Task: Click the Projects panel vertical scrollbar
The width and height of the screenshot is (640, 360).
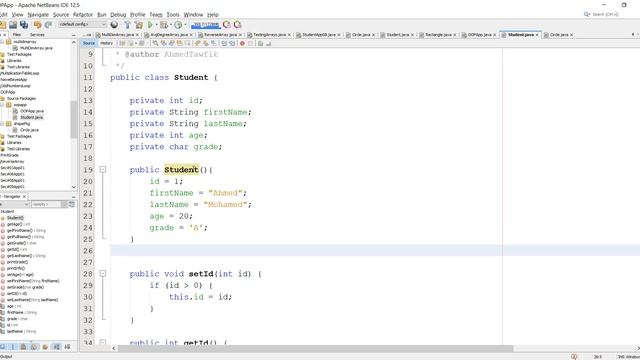Action: pyautogui.click(x=73, y=119)
